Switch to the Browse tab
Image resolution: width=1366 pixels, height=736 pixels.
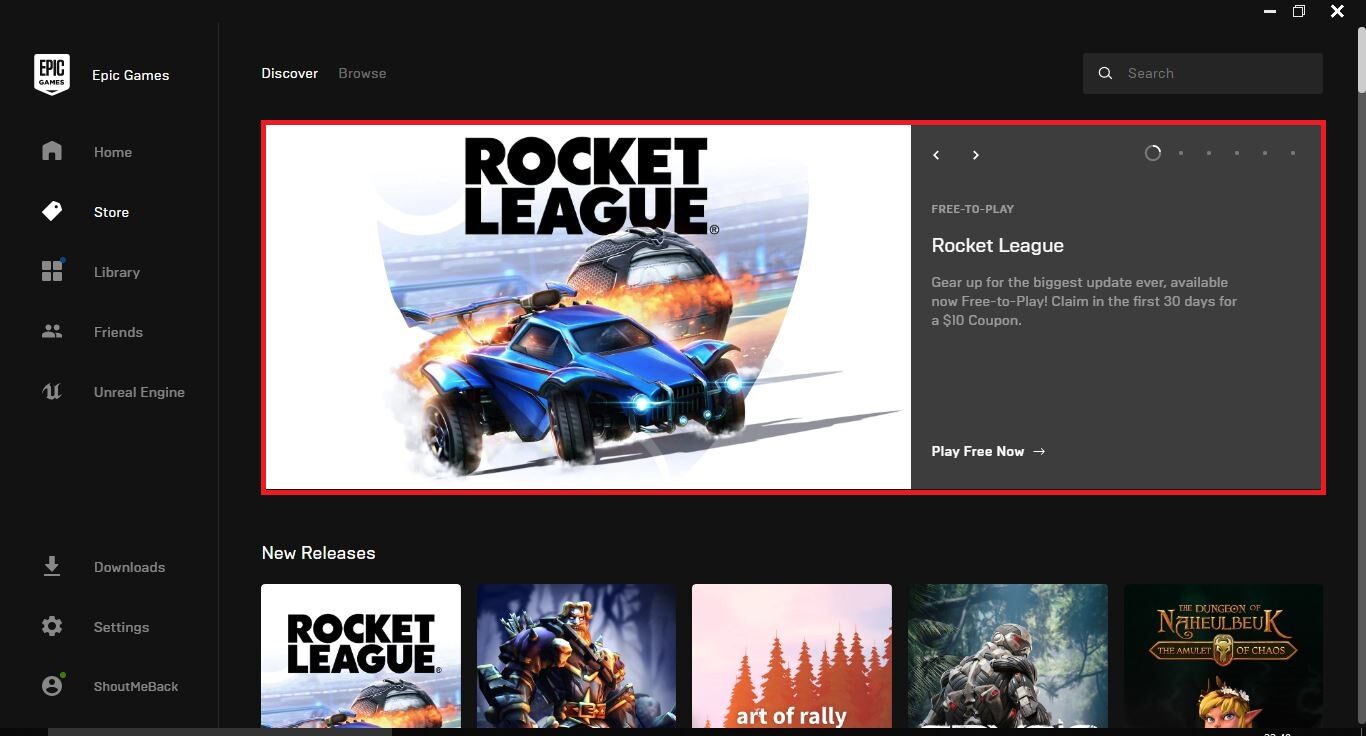point(362,73)
